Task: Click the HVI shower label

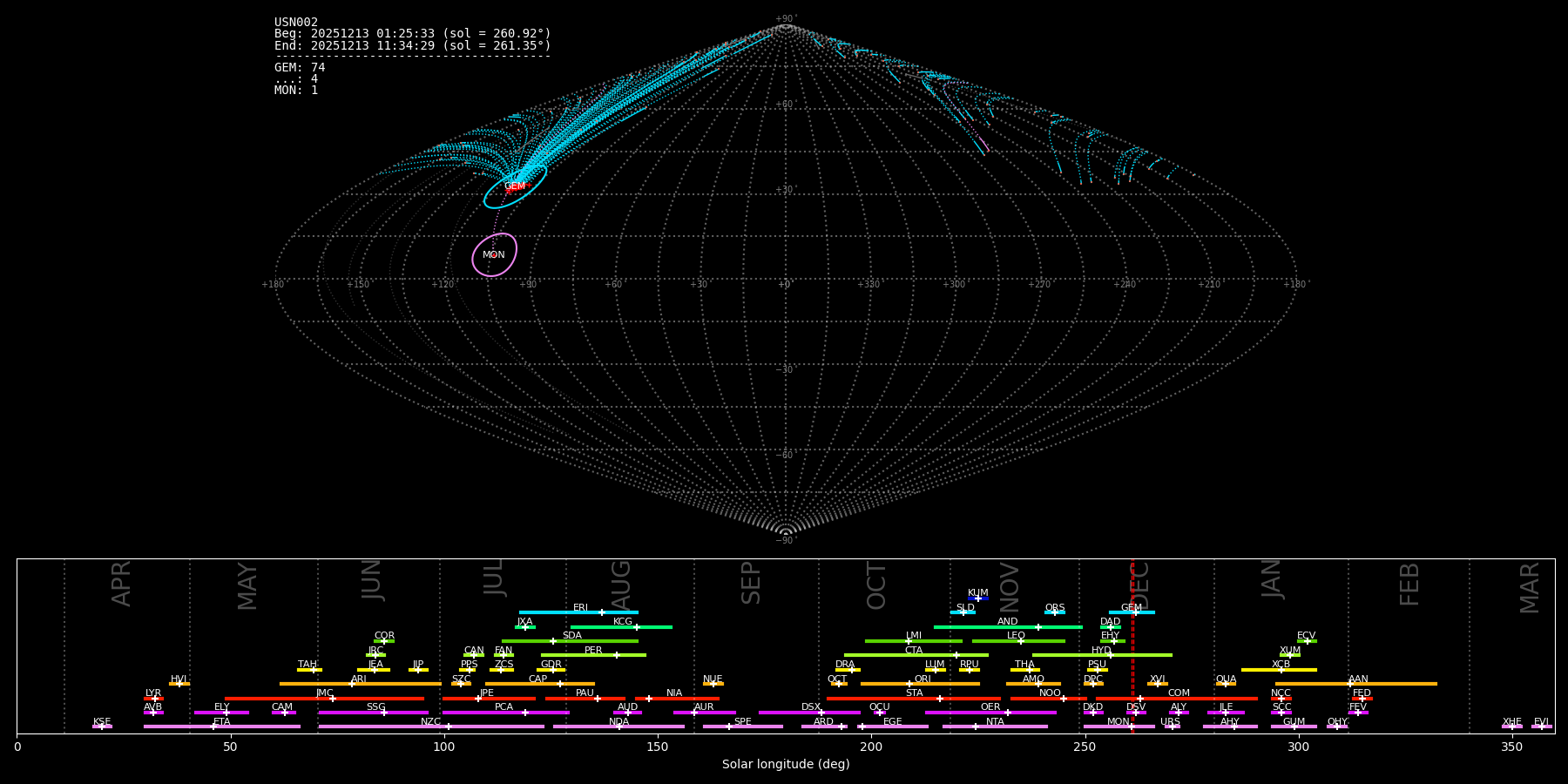Action: 179,679
